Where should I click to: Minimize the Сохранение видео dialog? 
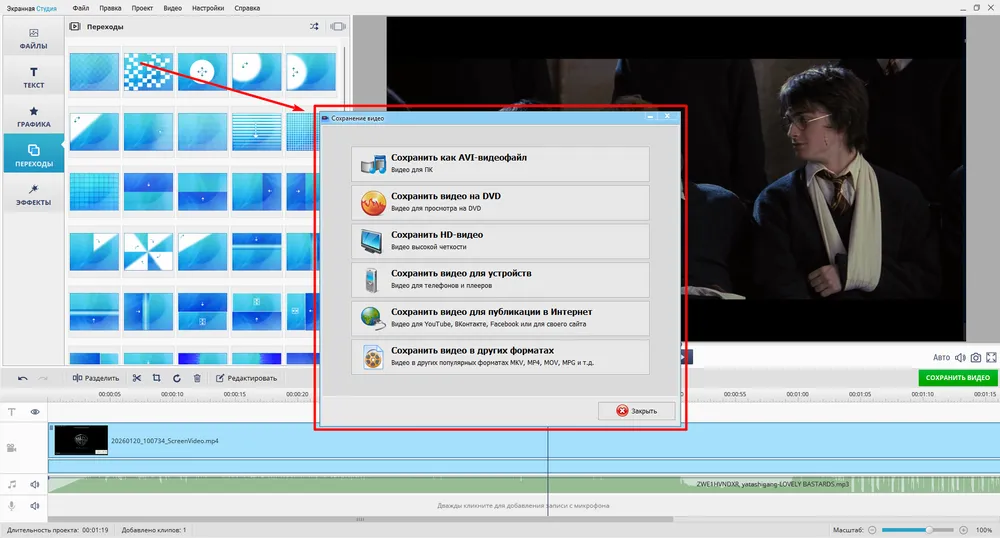click(650, 116)
